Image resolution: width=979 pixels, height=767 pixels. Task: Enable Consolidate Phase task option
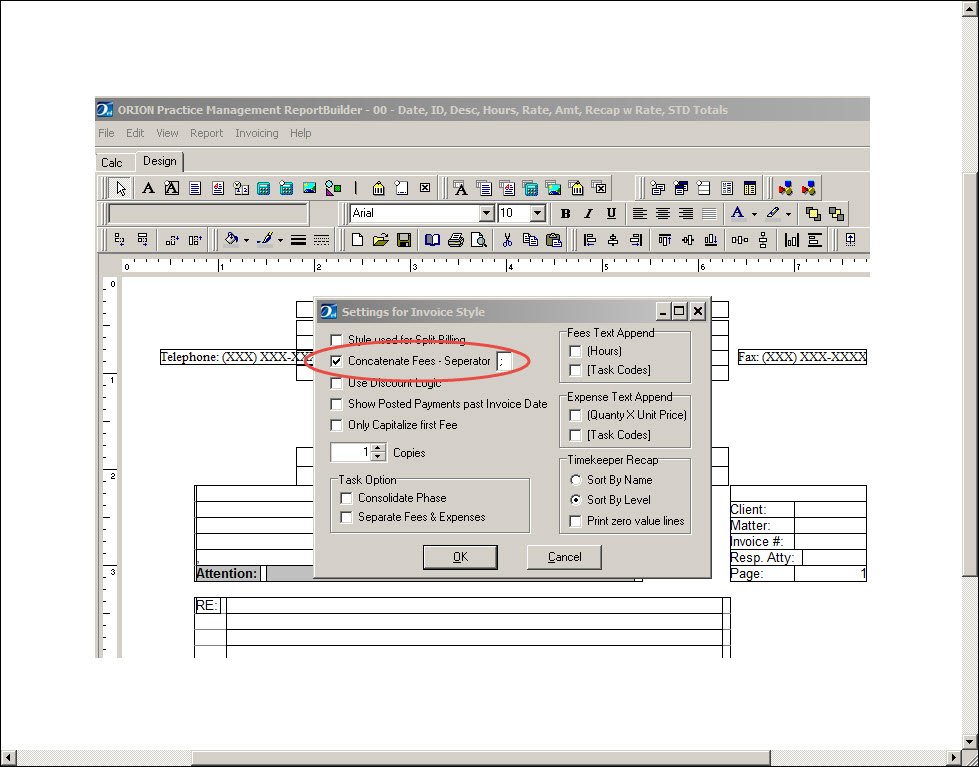click(346, 498)
